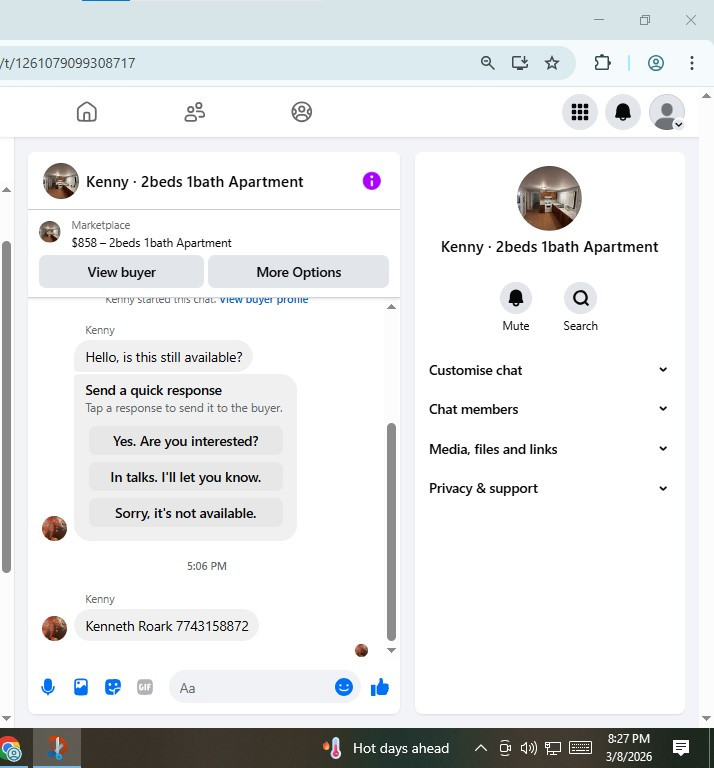This screenshot has height=768, width=714.
Task: Expand Chat members section
Action: [549, 409]
